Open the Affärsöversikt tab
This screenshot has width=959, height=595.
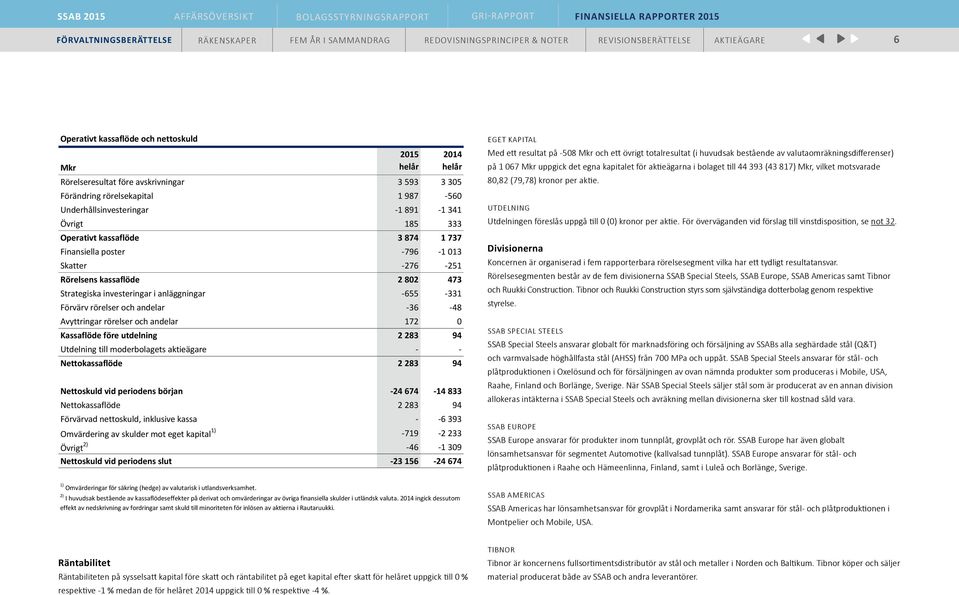click(x=213, y=17)
